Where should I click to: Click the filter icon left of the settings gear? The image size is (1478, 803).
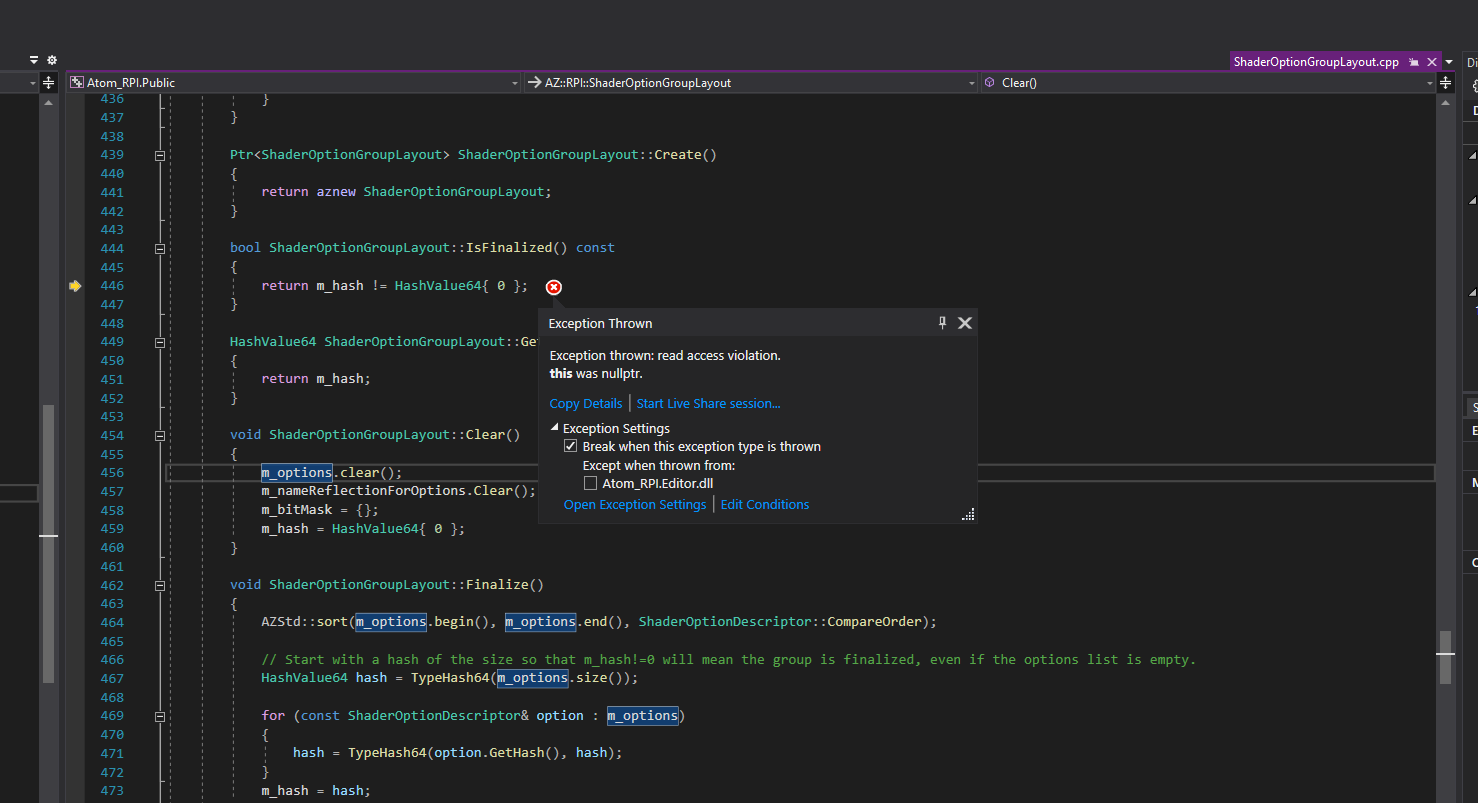pyautogui.click(x=33, y=60)
